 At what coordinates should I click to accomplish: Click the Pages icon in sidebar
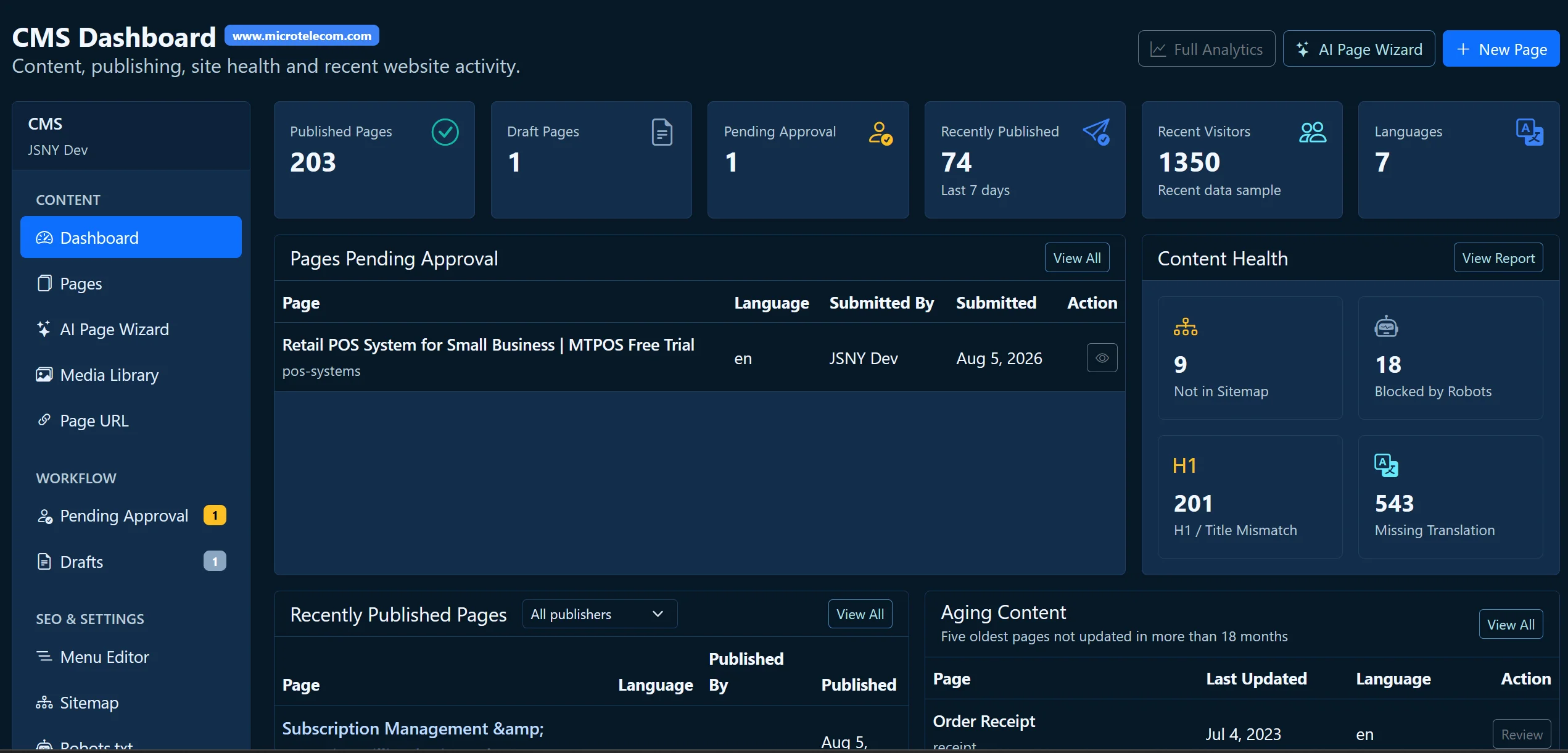click(x=44, y=283)
